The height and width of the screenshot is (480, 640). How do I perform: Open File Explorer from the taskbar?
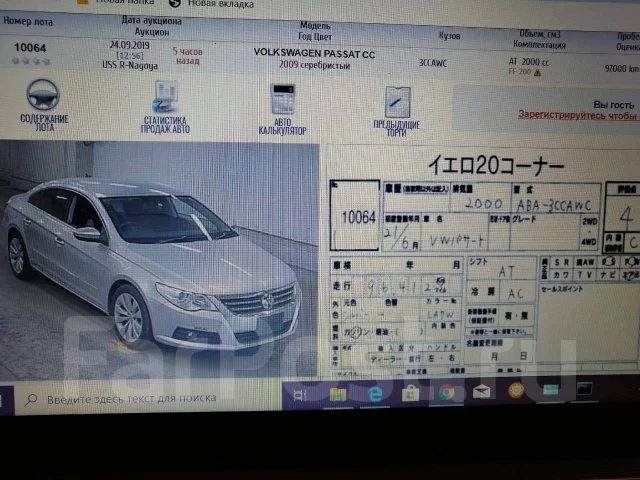point(338,395)
